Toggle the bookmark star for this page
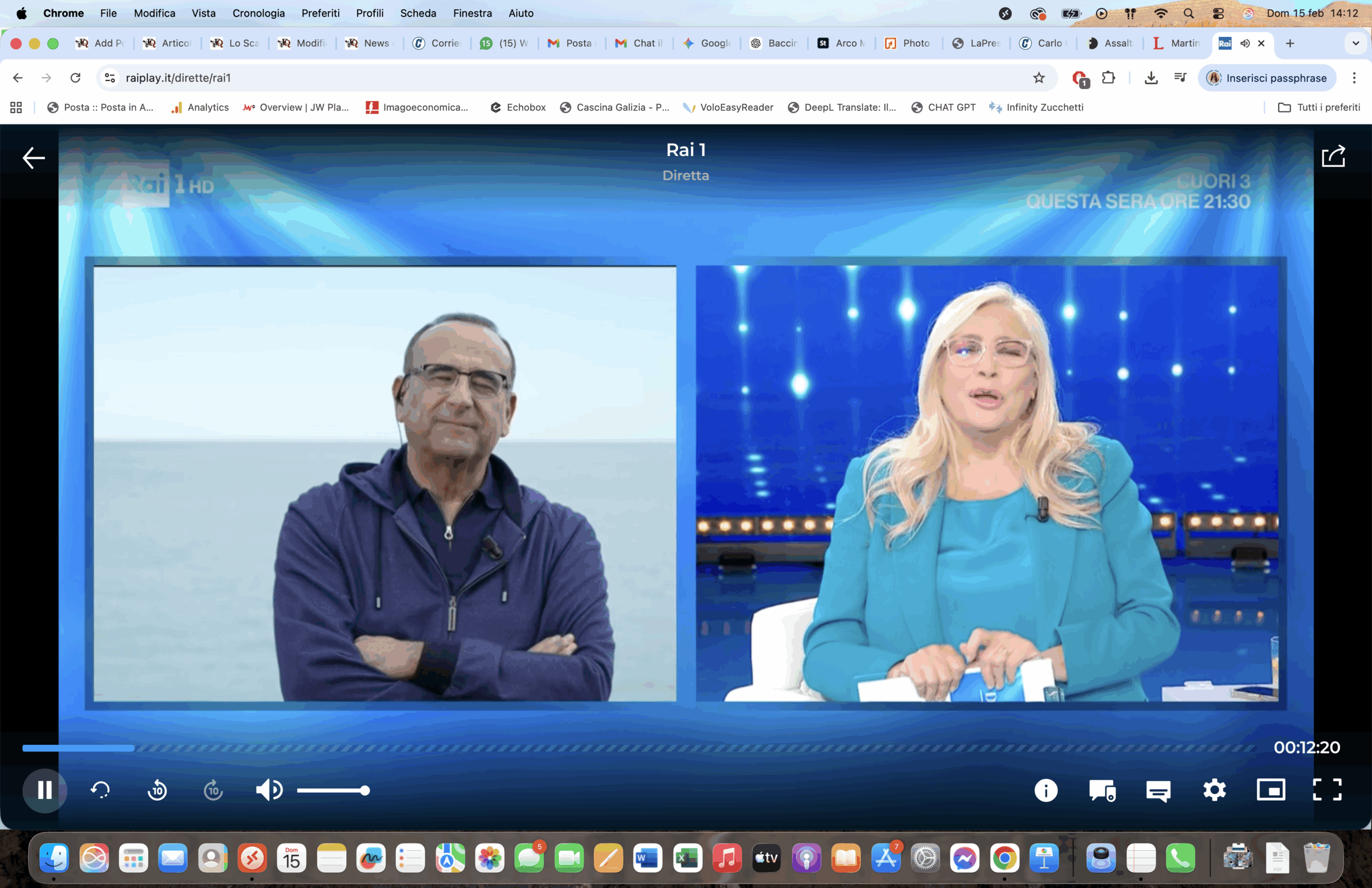Screen dimensions: 1372x888 (x=1039, y=78)
